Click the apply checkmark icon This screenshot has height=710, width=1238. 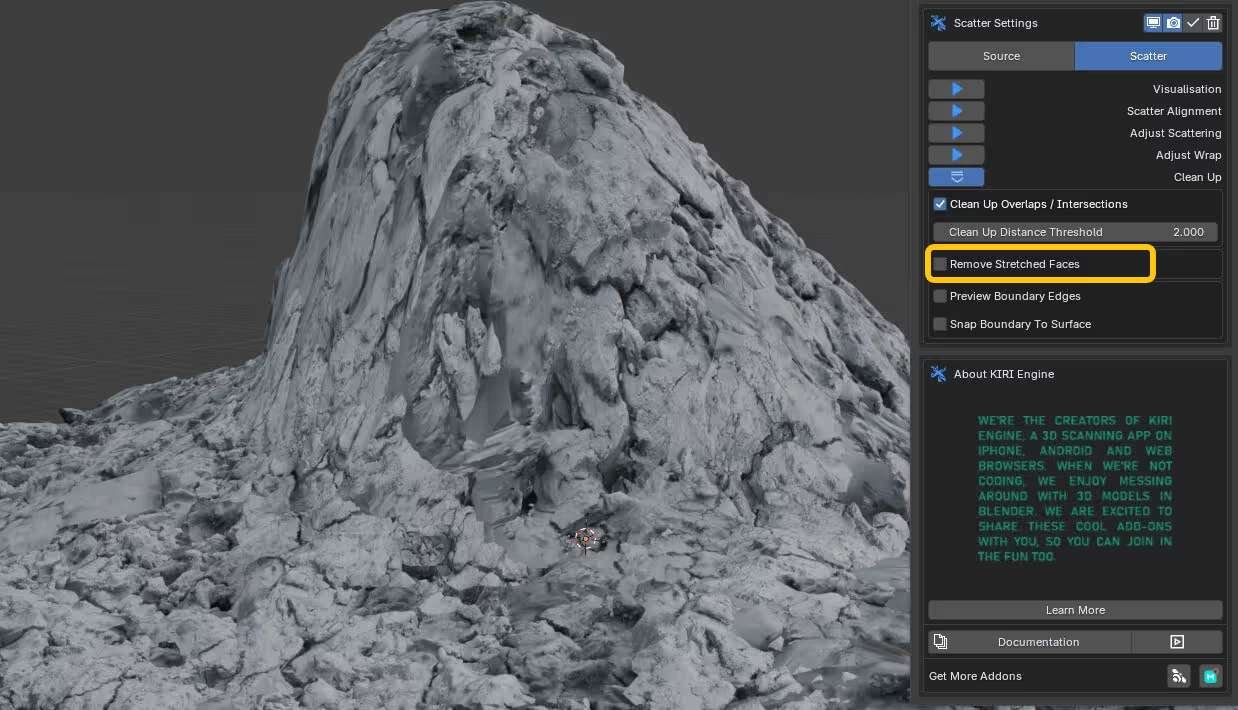click(x=1193, y=23)
